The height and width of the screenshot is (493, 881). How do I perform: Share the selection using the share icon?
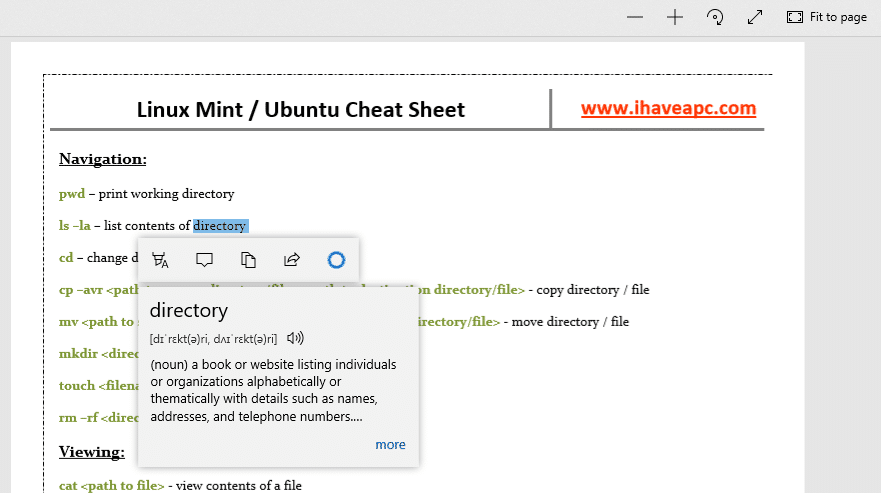point(292,260)
